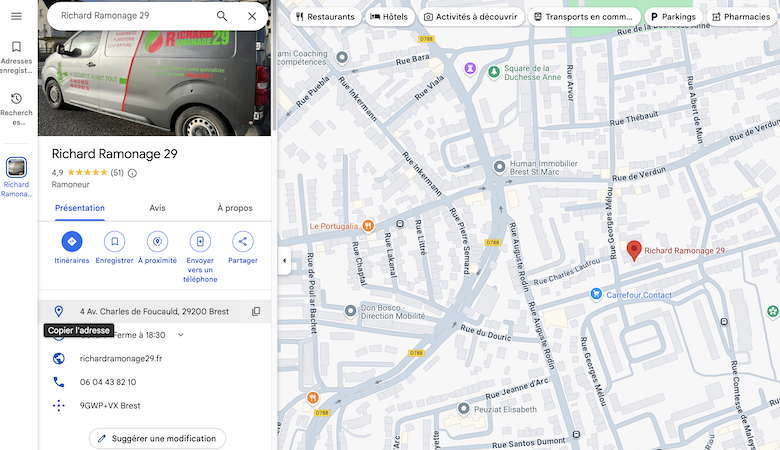Viewport: 780px width, 450px height.
Task: Click the phone handset icon
Action: pos(59,382)
